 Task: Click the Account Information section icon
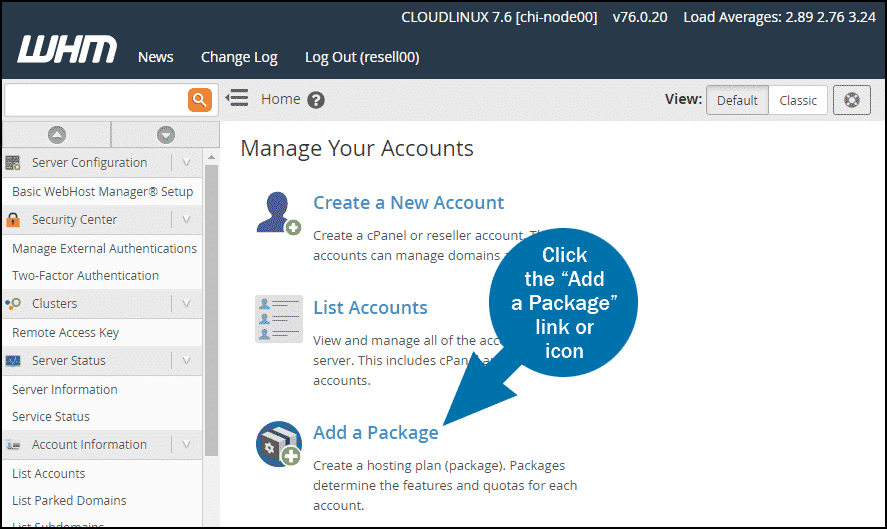pyautogui.click(x=13, y=445)
